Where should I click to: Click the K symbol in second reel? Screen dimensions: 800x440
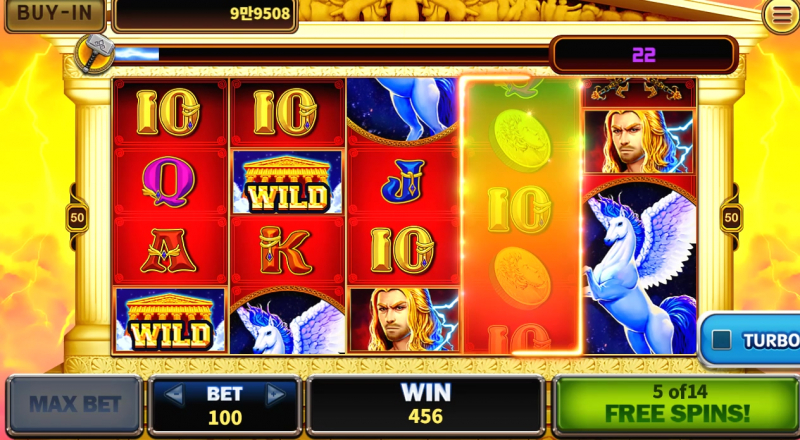click(x=286, y=251)
